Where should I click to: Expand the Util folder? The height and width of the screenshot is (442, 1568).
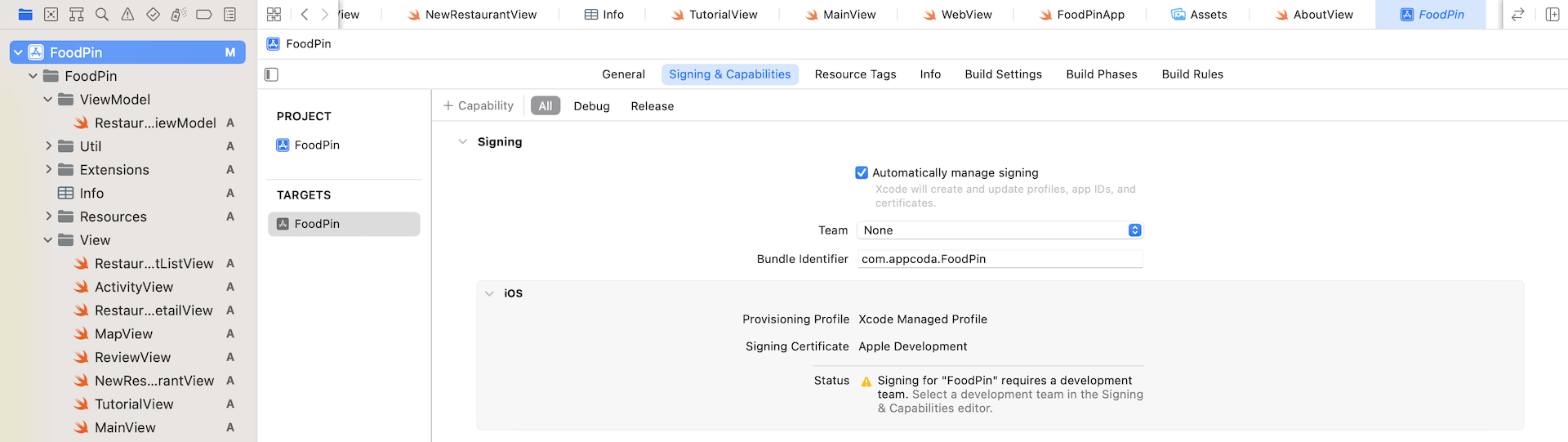point(48,146)
